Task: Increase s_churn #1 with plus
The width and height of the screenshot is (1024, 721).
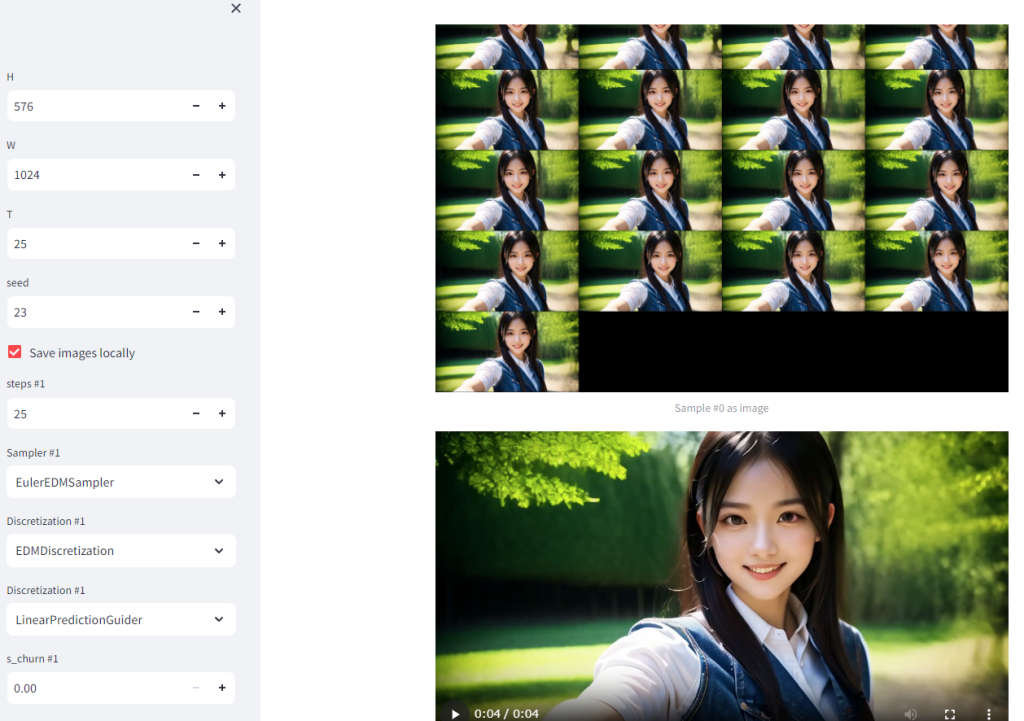Action: tap(222, 688)
